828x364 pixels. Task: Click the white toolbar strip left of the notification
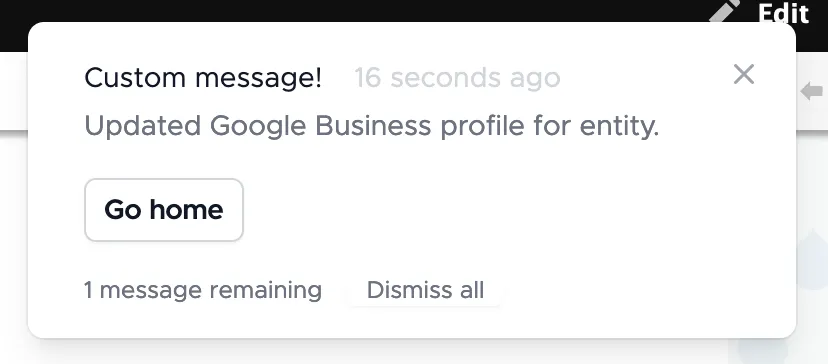[x=14, y=91]
